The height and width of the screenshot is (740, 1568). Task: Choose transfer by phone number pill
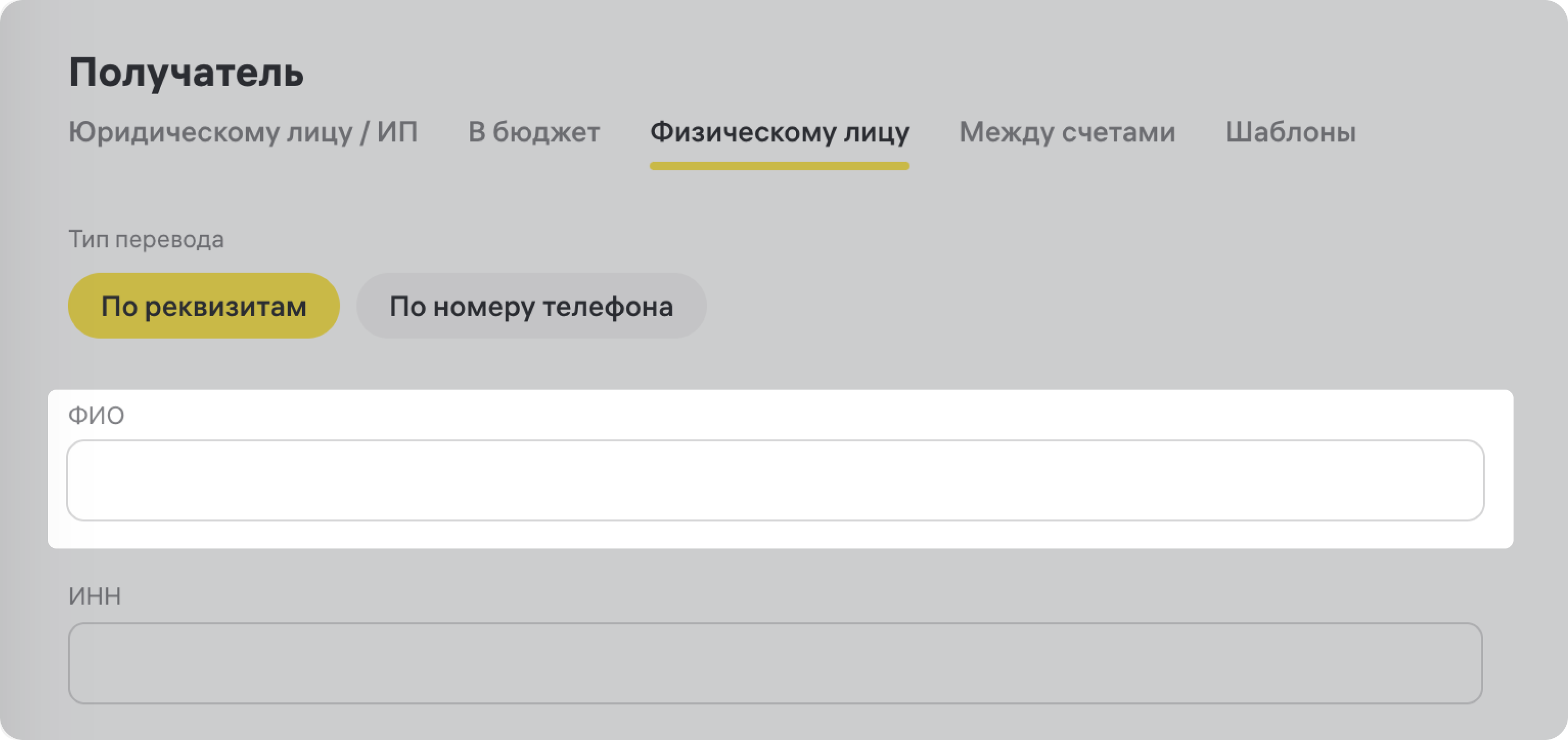pyautogui.click(x=531, y=306)
